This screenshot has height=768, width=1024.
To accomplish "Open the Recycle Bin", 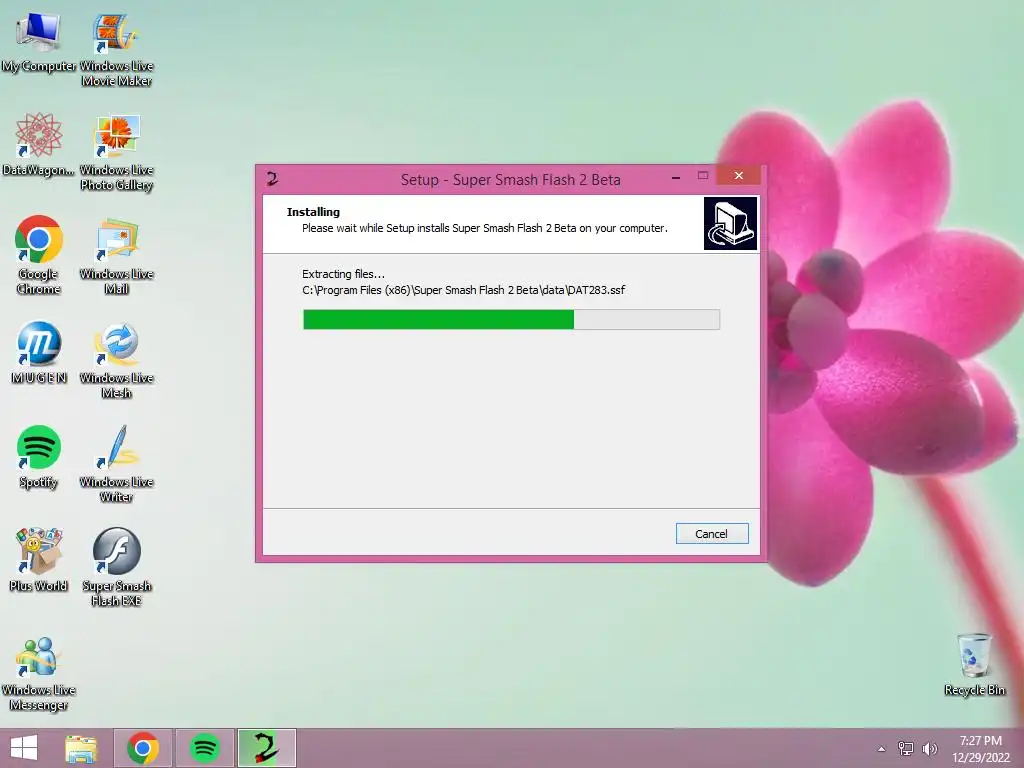I will [x=974, y=664].
